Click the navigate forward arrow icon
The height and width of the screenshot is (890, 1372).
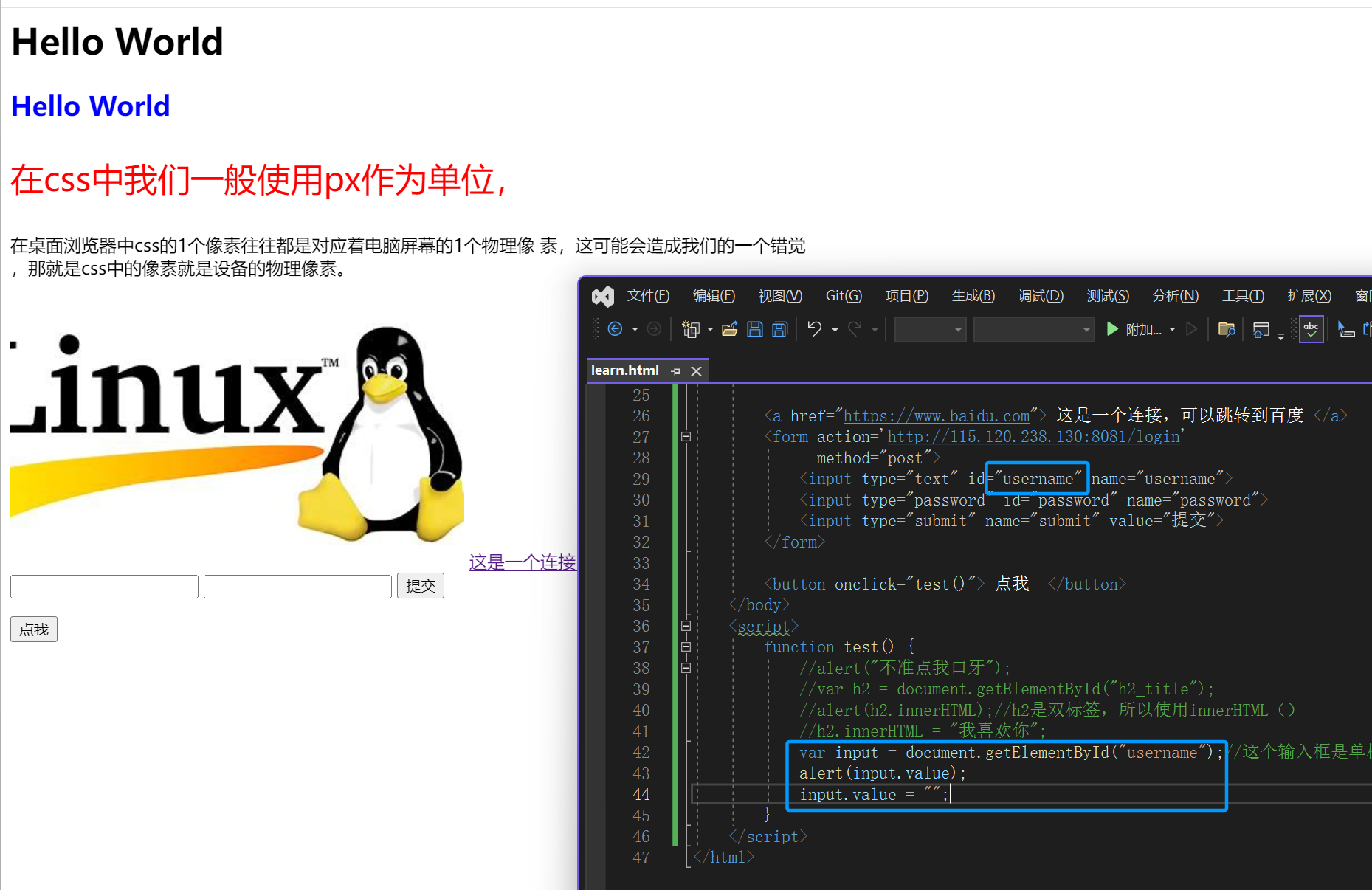pos(654,329)
